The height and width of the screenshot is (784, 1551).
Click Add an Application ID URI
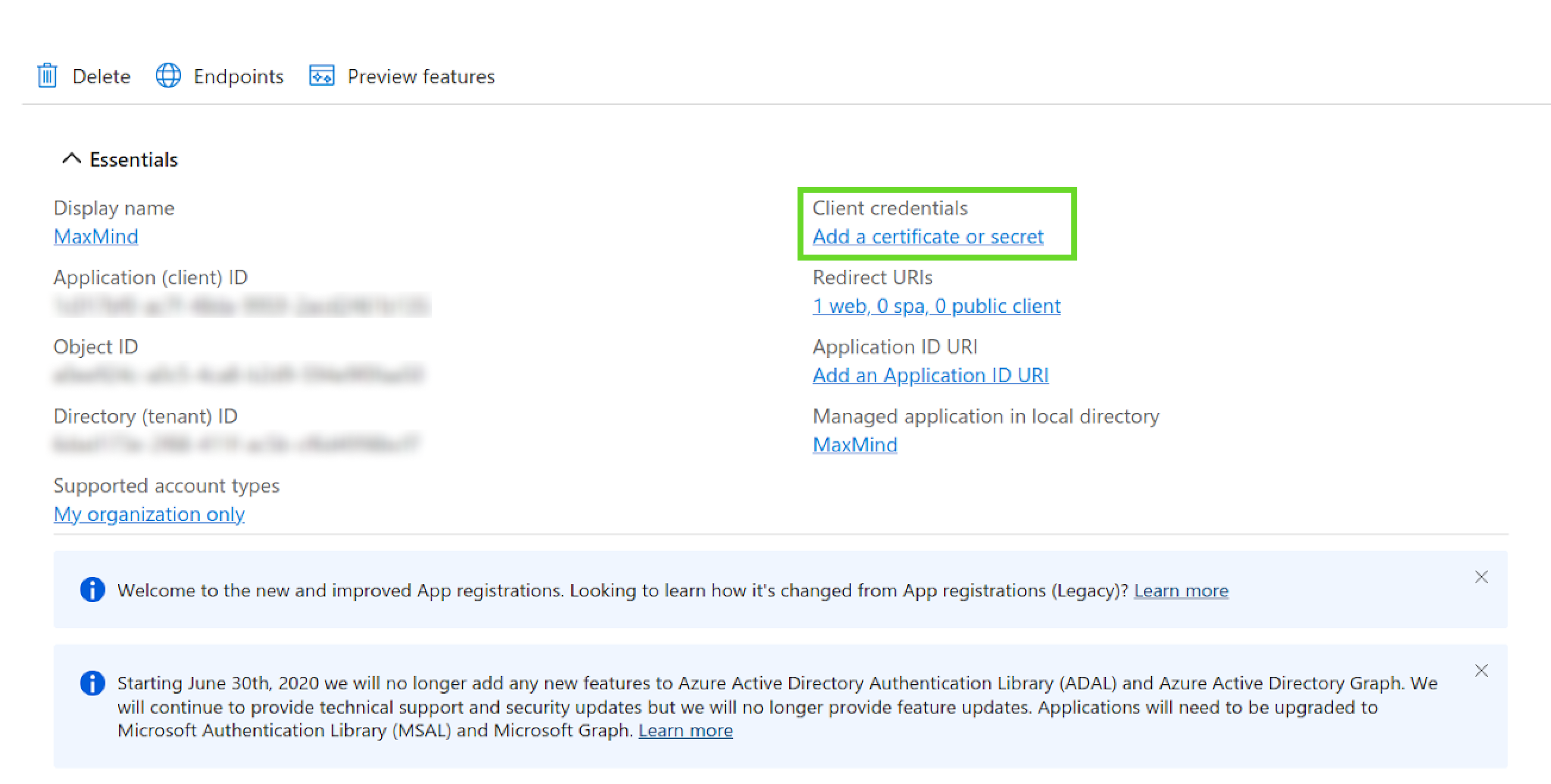pyautogui.click(x=930, y=375)
